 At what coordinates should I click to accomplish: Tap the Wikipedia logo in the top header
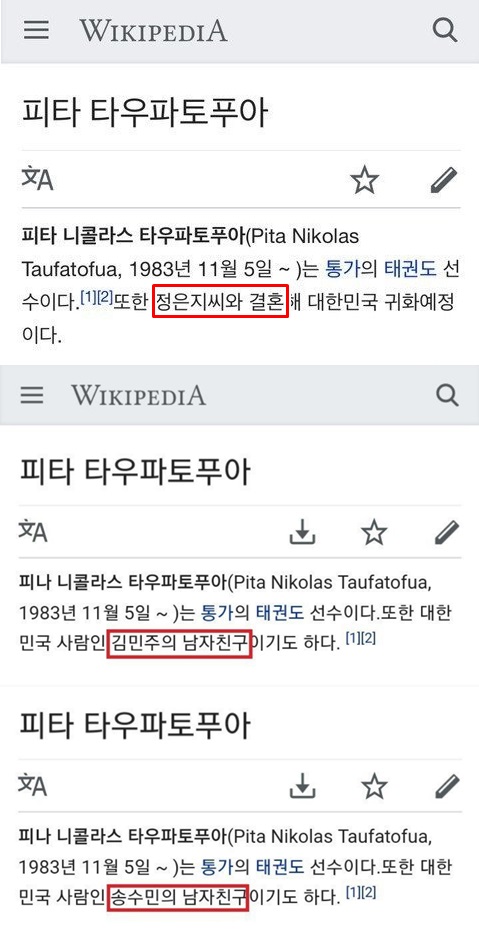(154, 30)
